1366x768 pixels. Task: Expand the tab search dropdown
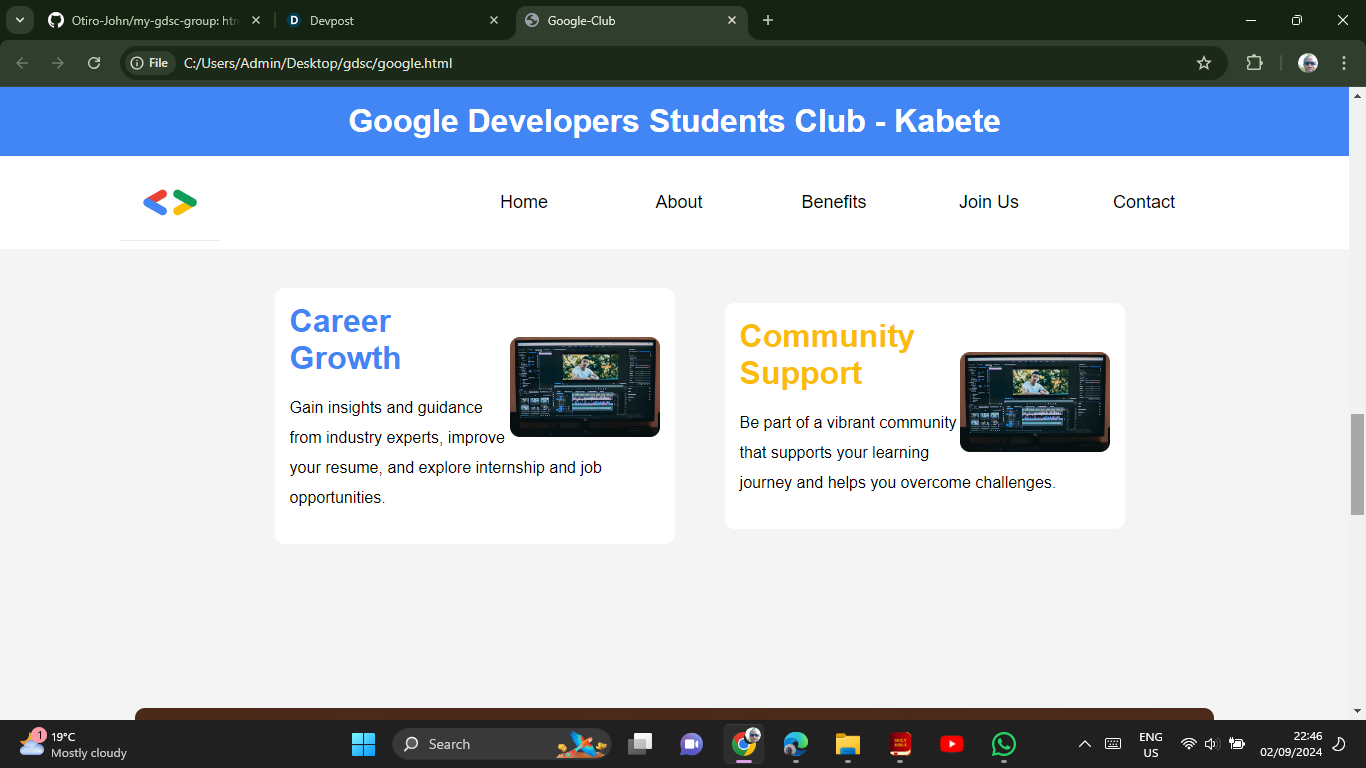tap(19, 20)
